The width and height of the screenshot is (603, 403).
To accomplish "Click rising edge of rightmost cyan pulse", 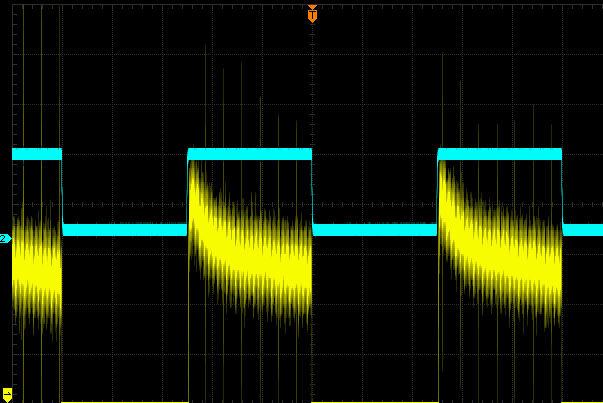I will pos(438,192).
